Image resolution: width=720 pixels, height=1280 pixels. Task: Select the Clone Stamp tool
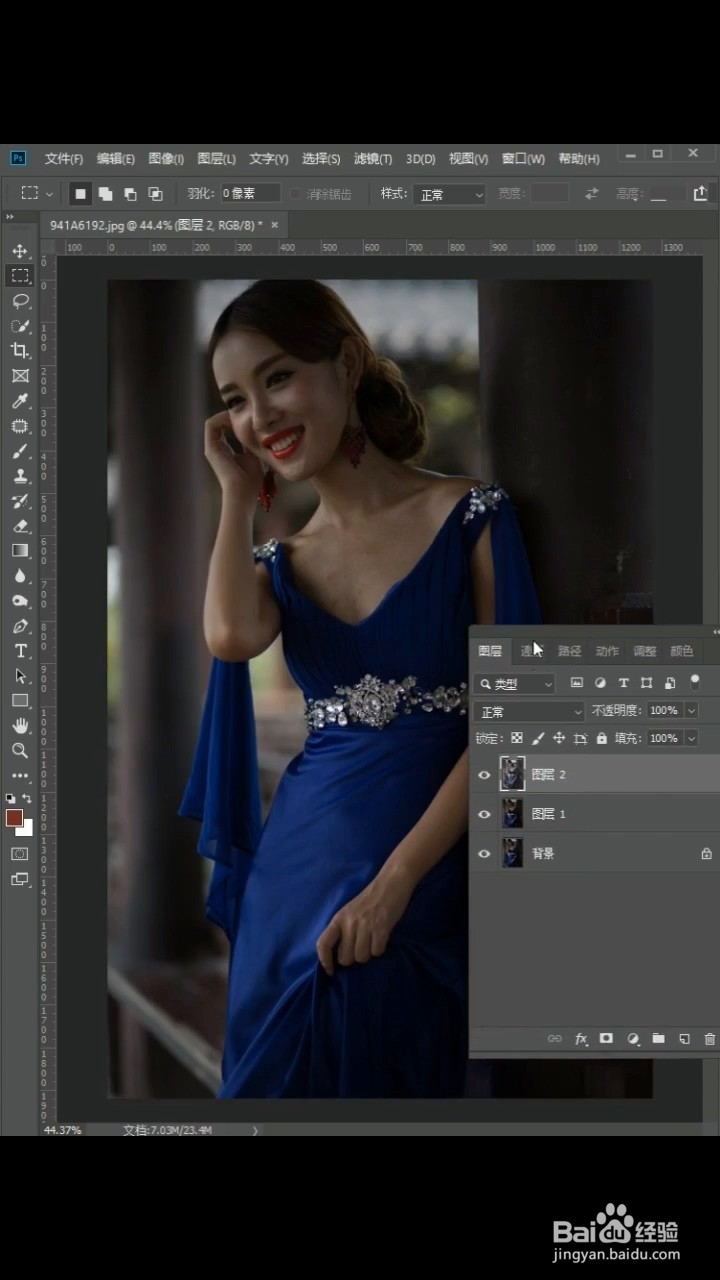(20, 476)
